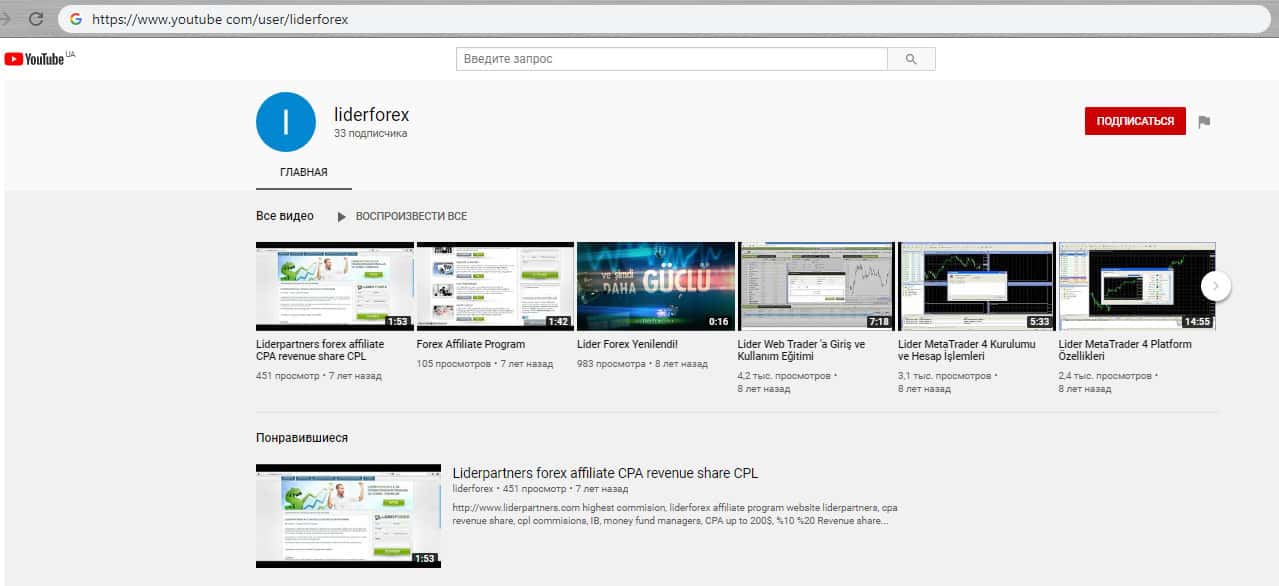
Task: Open Lider Web Trader video thumbnail
Action: (x=816, y=286)
